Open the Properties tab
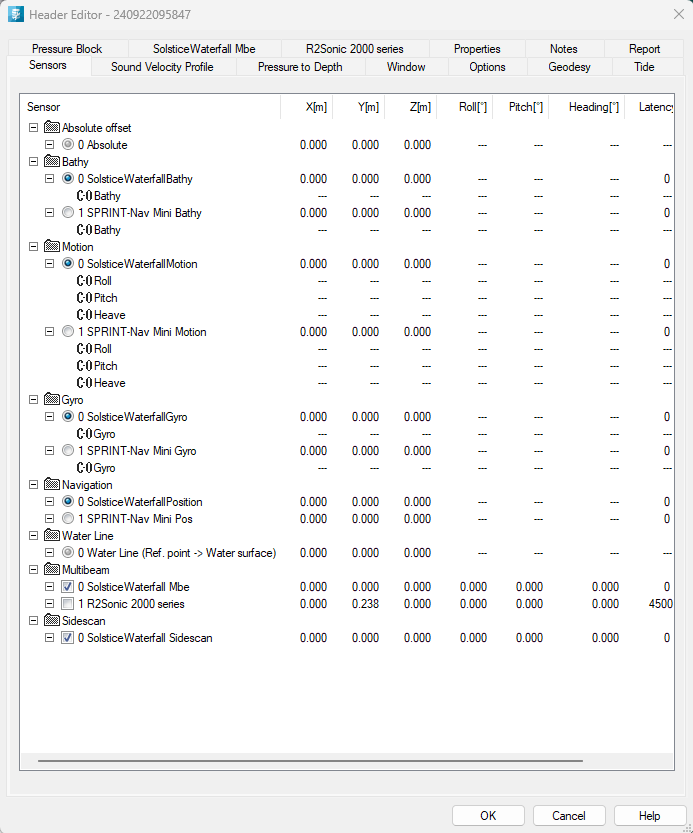 tap(477, 49)
